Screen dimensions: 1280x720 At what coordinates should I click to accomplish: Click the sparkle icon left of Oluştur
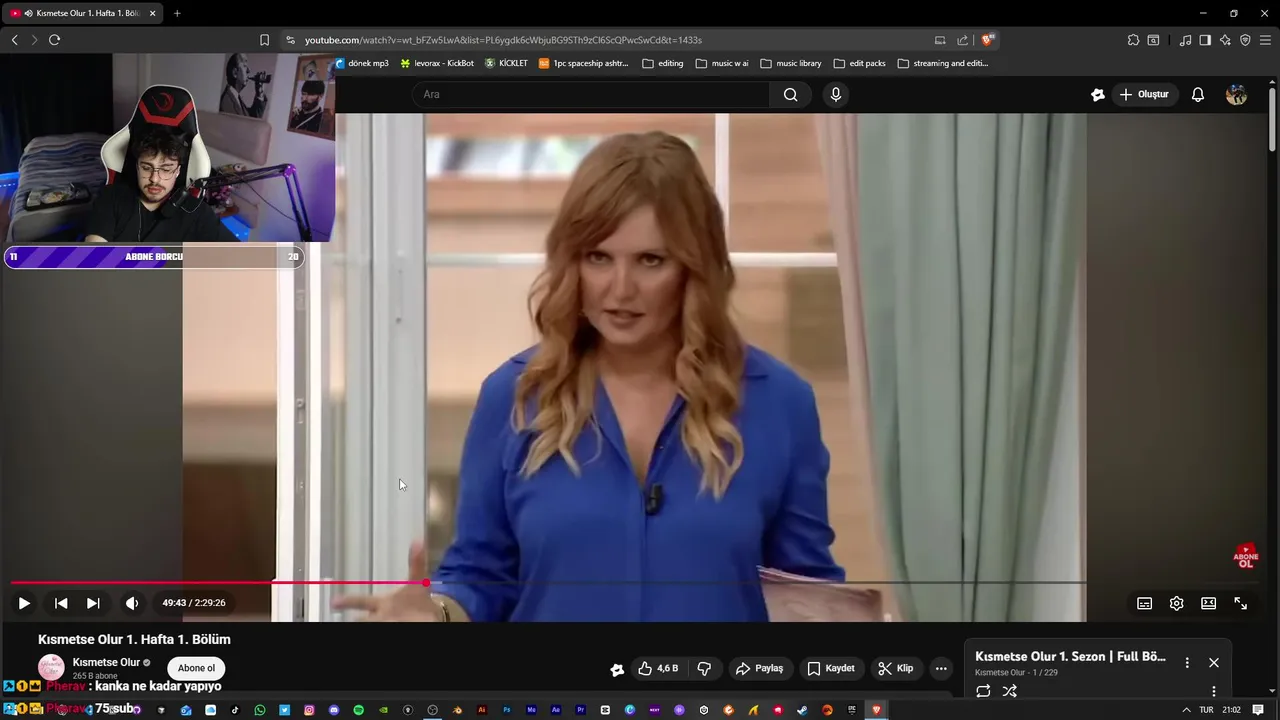tap(1098, 94)
